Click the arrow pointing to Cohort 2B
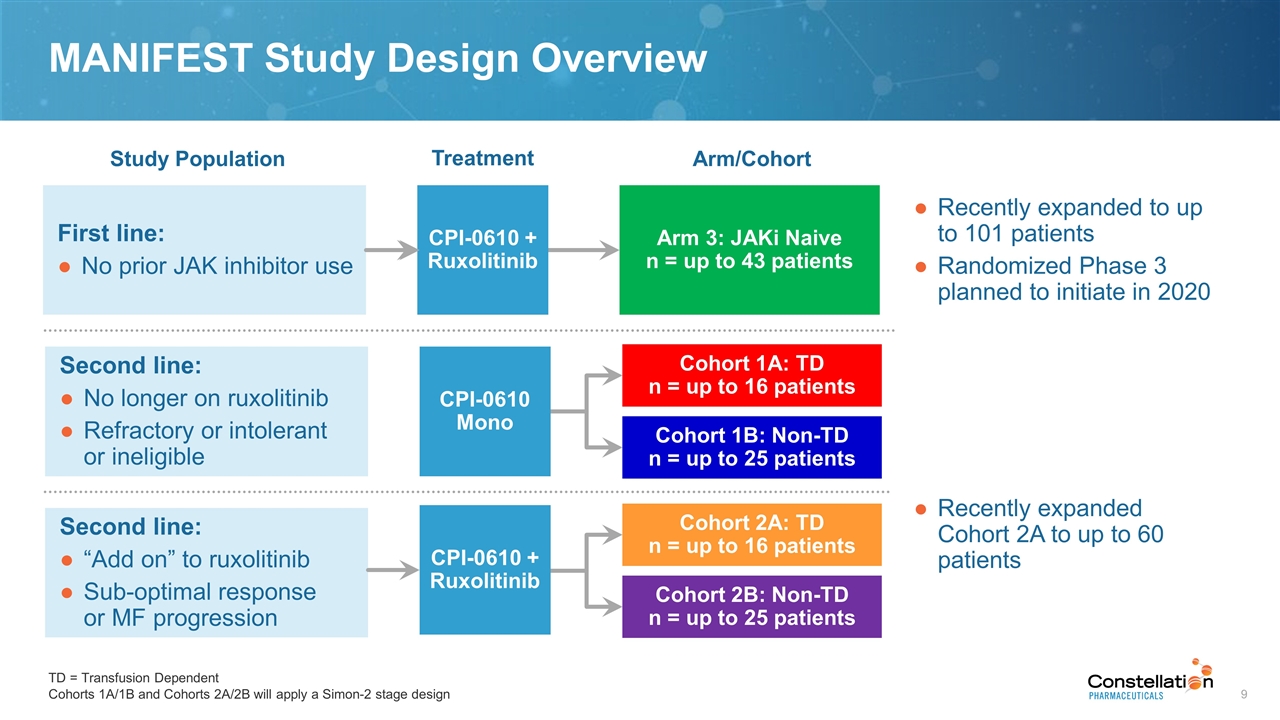The width and height of the screenshot is (1280, 720). (602, 606)
